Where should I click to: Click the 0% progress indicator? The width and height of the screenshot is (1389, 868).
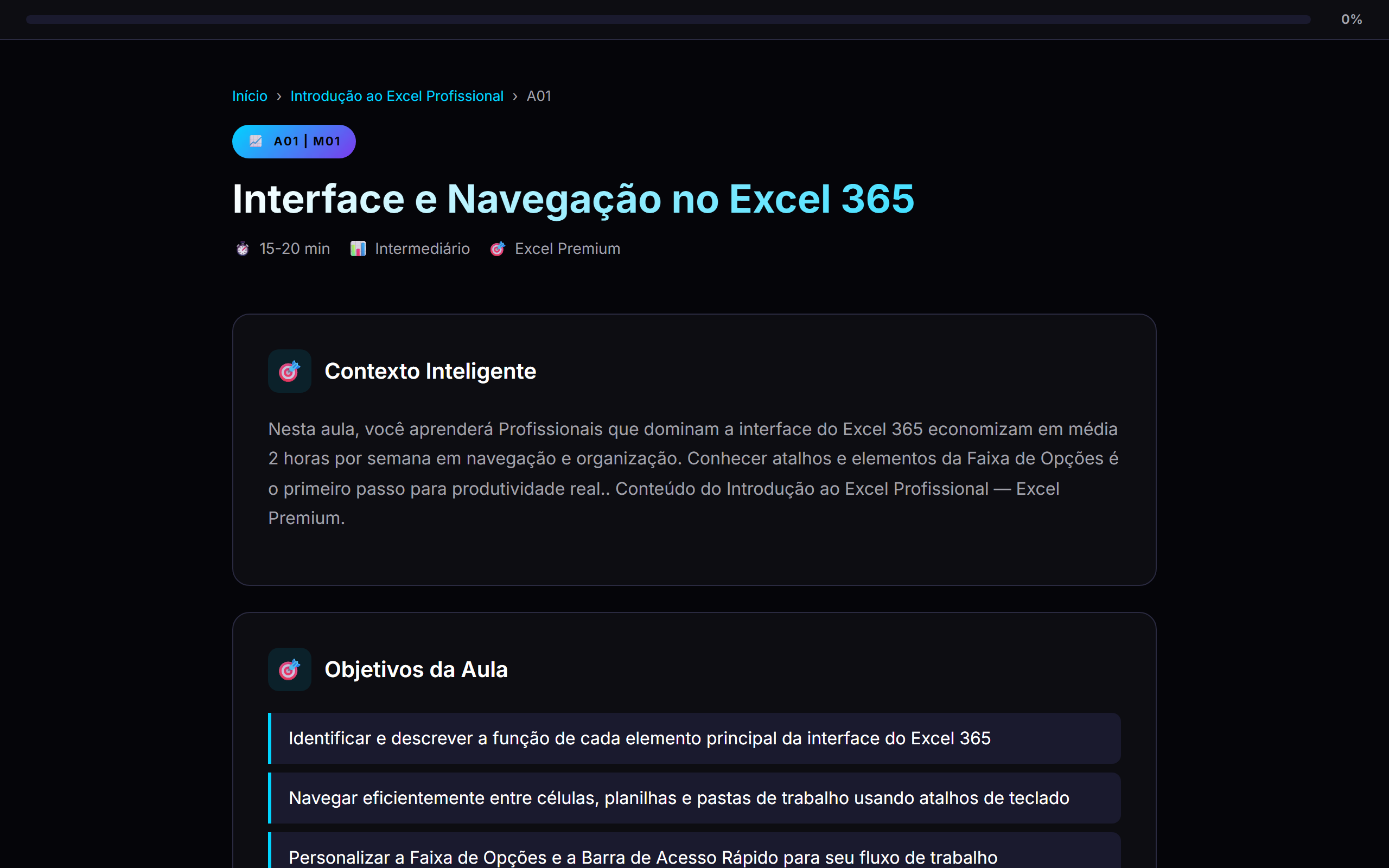[x=1351, y=20]
